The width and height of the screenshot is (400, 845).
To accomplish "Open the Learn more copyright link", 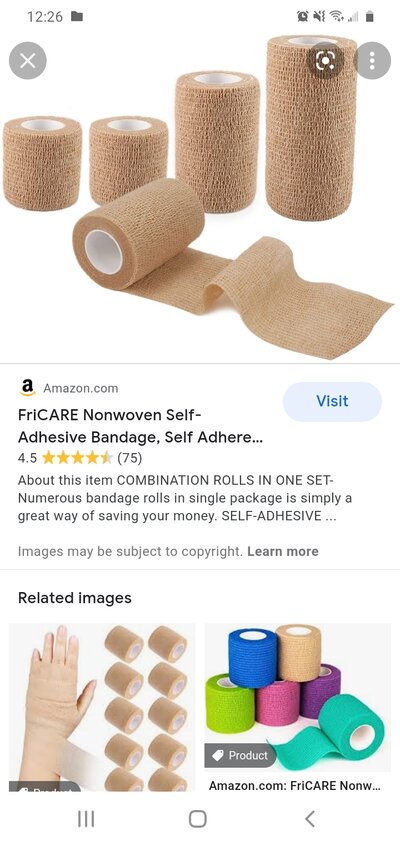I will tap(282, 551).
